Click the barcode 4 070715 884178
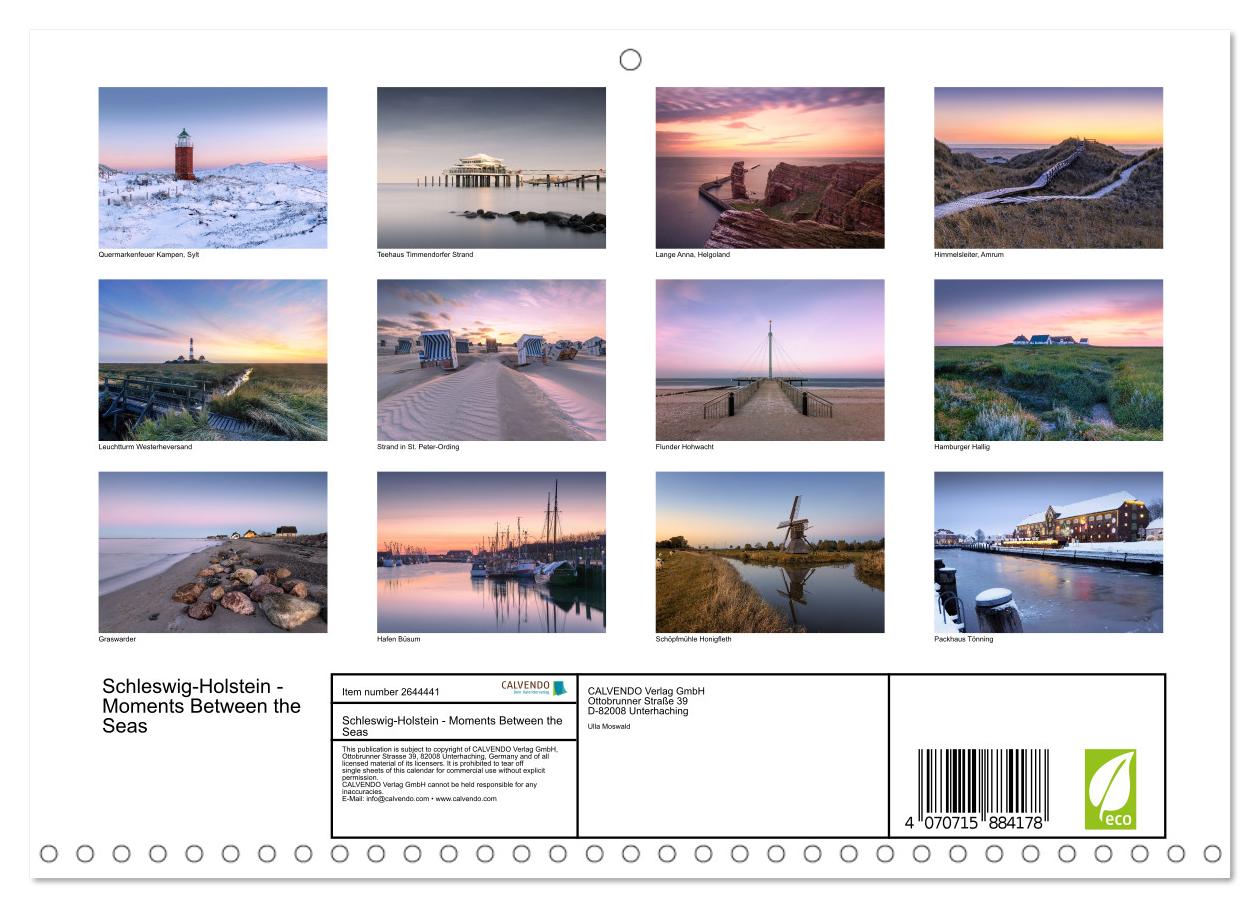The height and width of the screenshot is (908, 1260). pyautogui.click(x=983, y=790)
